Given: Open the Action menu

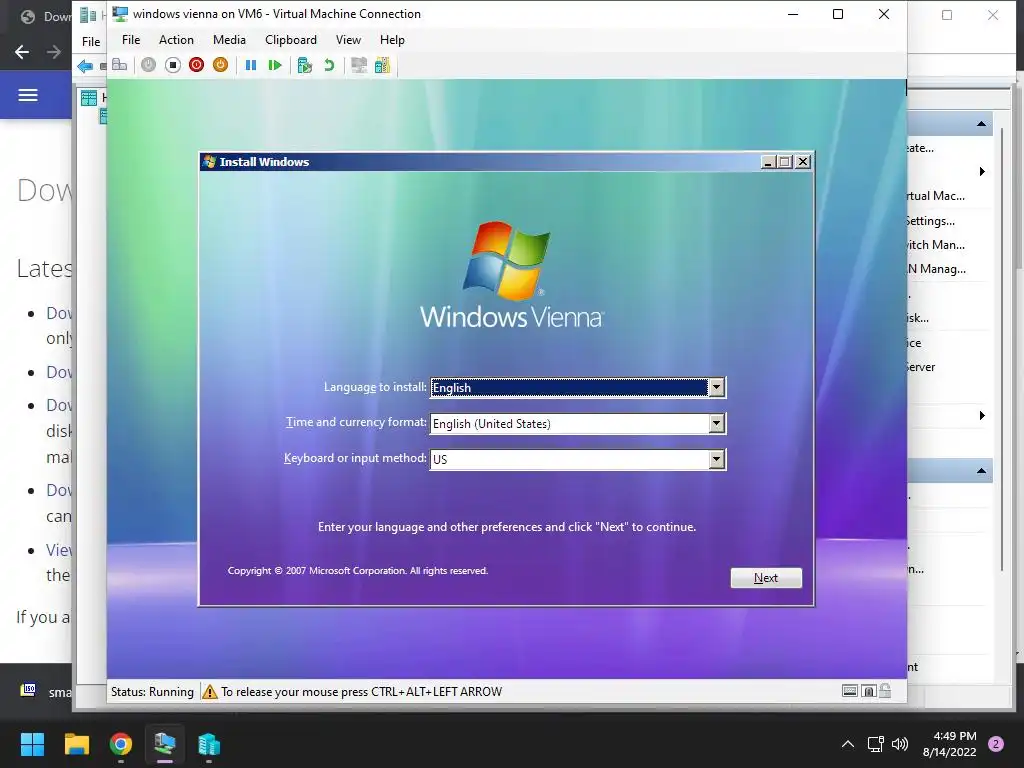Looking at the screenshot, I should point(176,40).
